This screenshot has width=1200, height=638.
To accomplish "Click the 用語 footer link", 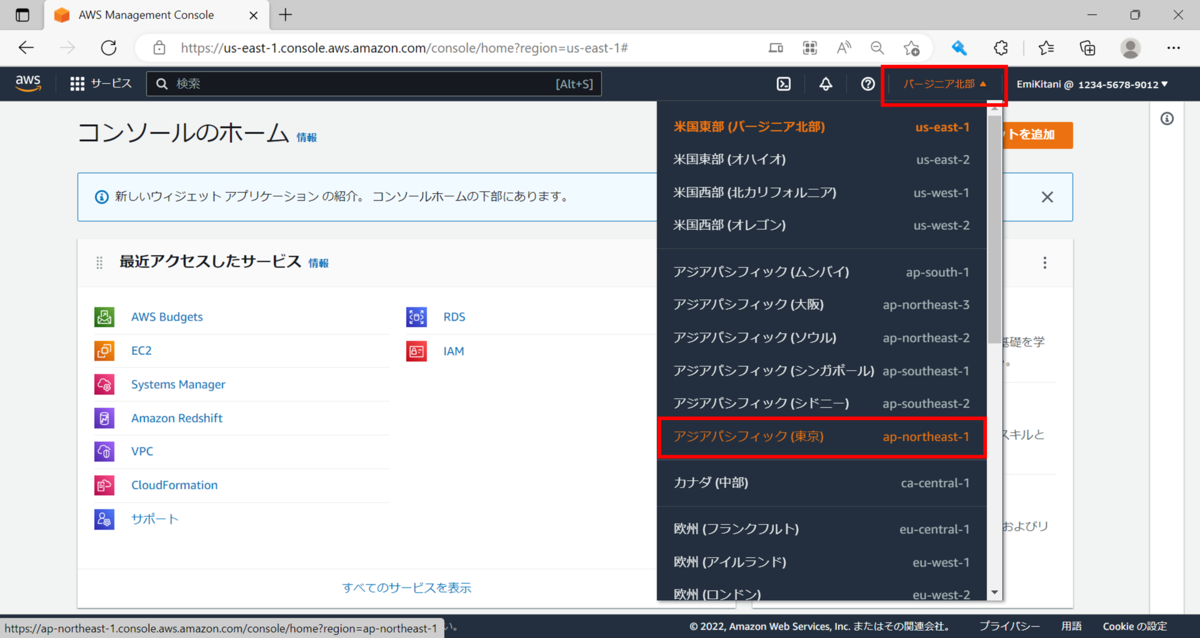I will click(x=1071, y=626).
